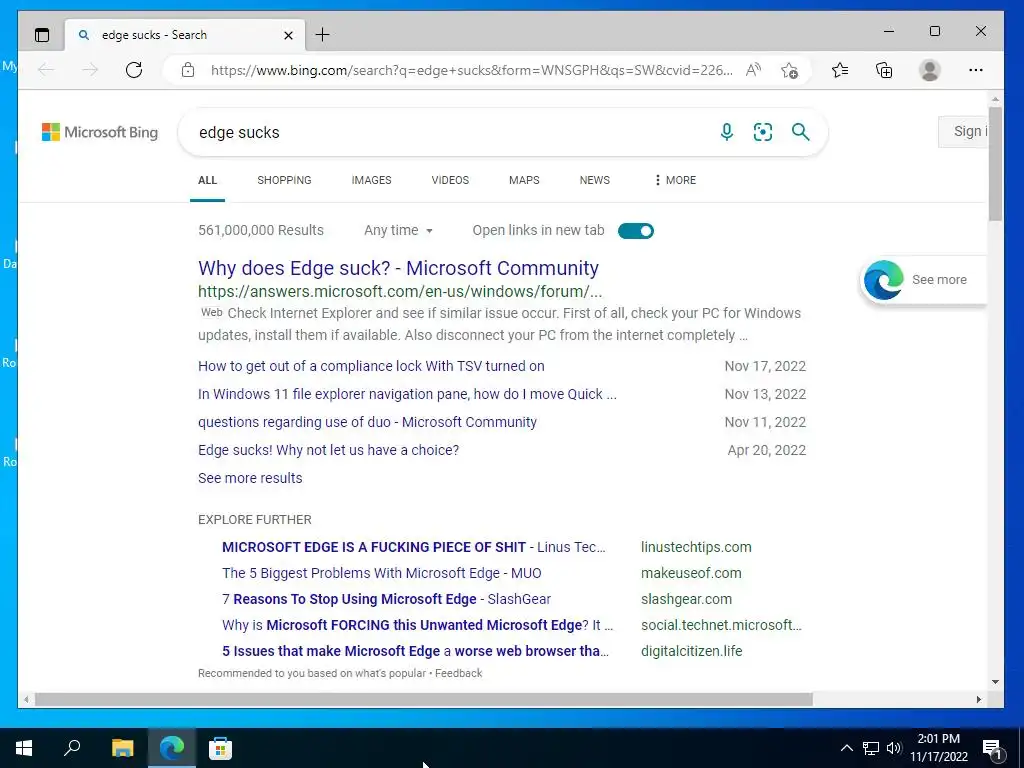
Task: Toggle Open links in new tab
Action: click(x=635, y=231)
